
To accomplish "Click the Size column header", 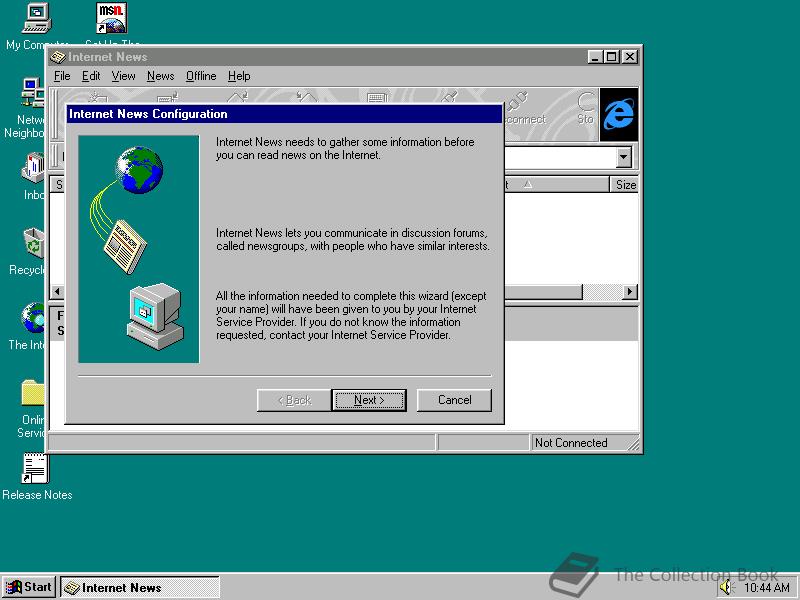I will (x=624, y=185).
